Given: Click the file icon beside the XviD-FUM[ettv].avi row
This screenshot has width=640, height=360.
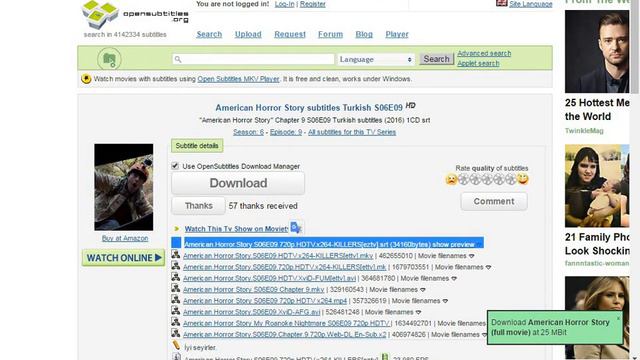Looking at the screenshot, I should coord(176,277).
